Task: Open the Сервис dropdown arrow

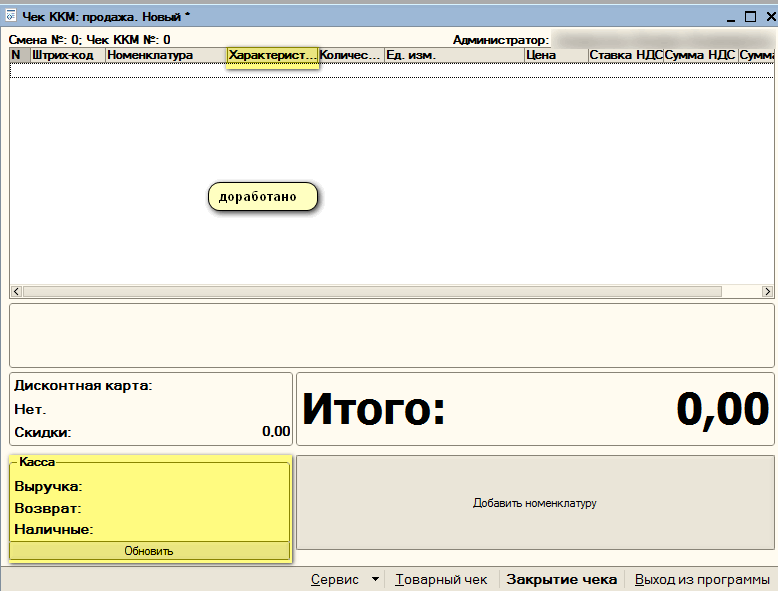Action: 375,580
